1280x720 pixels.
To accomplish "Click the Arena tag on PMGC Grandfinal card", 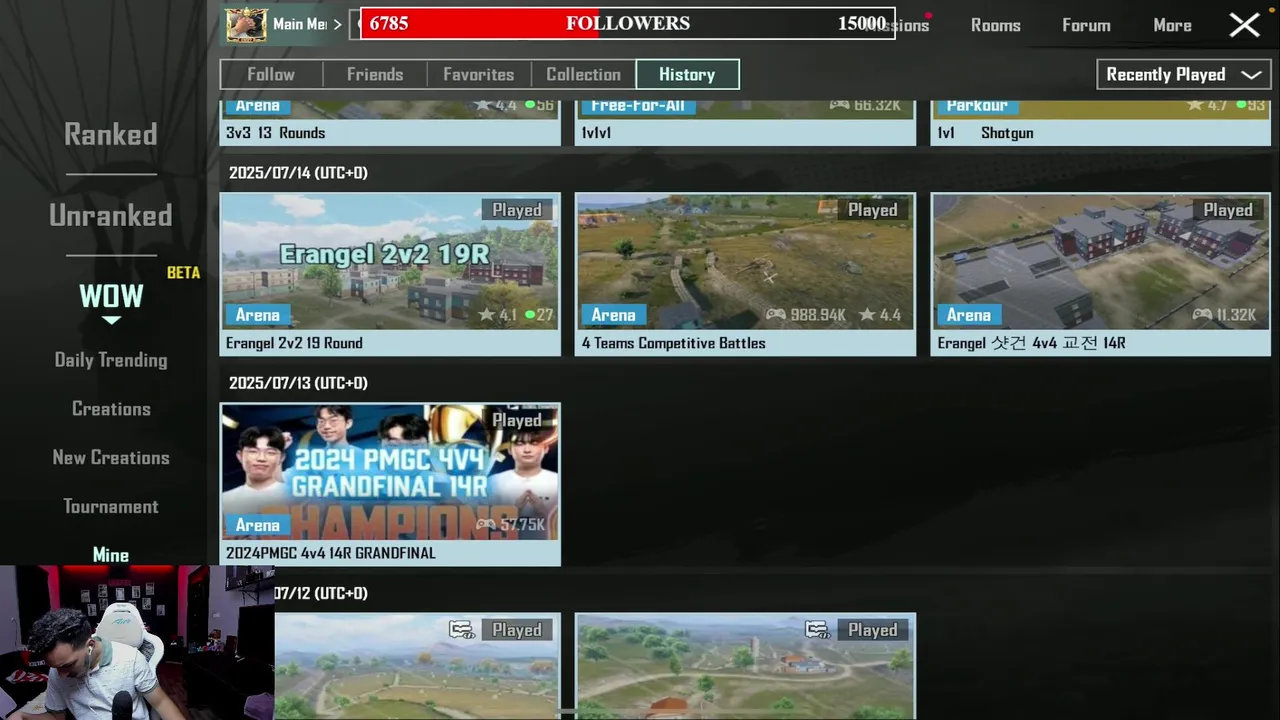I will (x=257, y=525).
